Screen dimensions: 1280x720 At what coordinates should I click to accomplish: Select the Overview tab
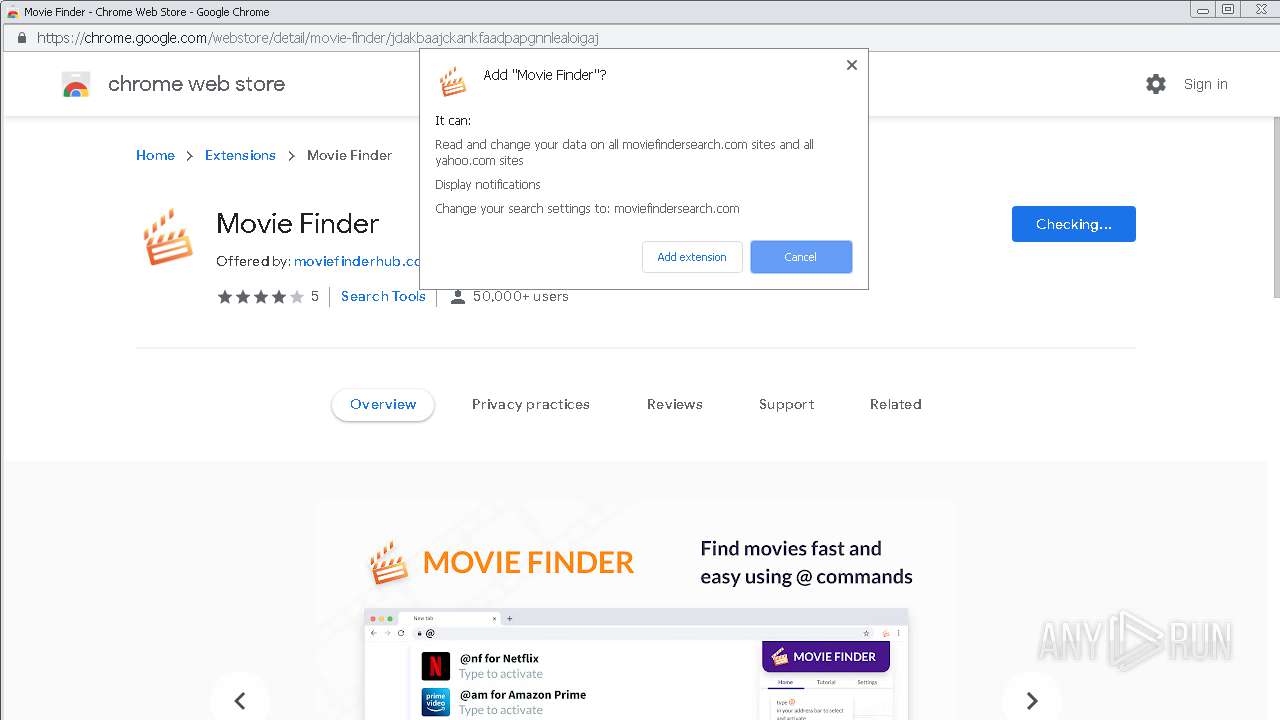coord(383,404)
